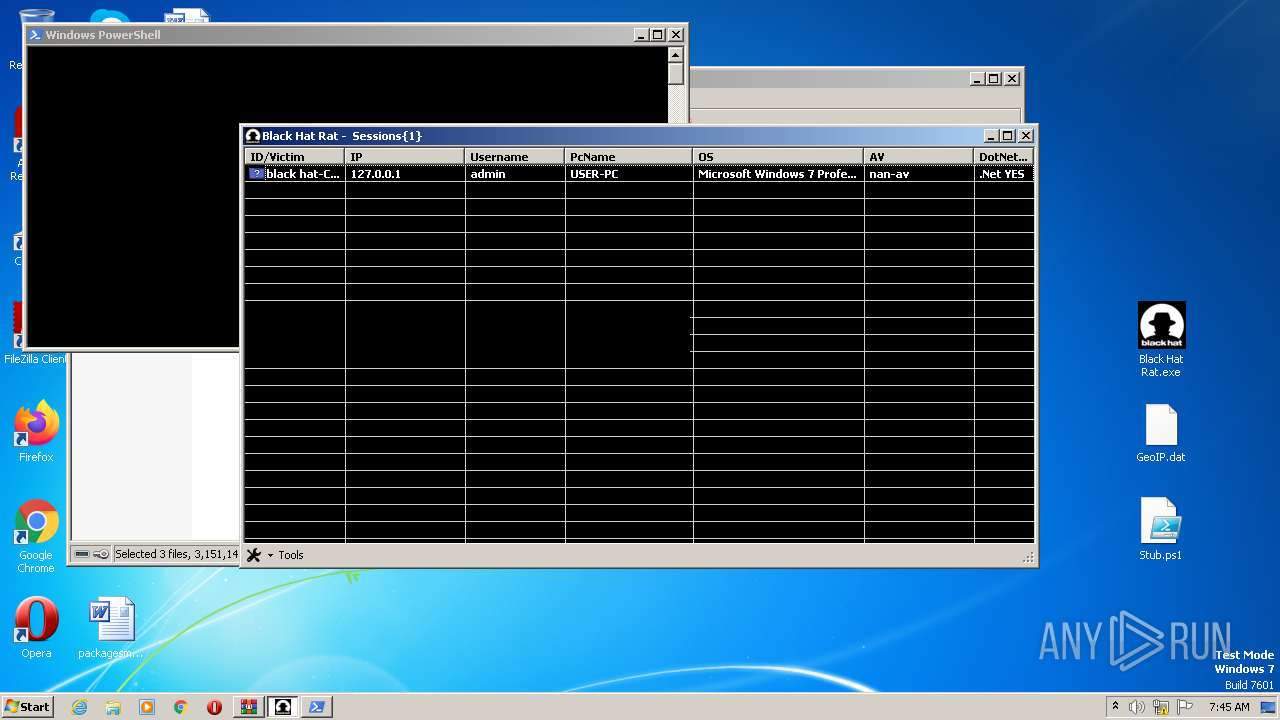Expand the Tools dropdown arrow
Viewport: 1280px width, 720px height.
pyautogui.click(x=270, y=556)
